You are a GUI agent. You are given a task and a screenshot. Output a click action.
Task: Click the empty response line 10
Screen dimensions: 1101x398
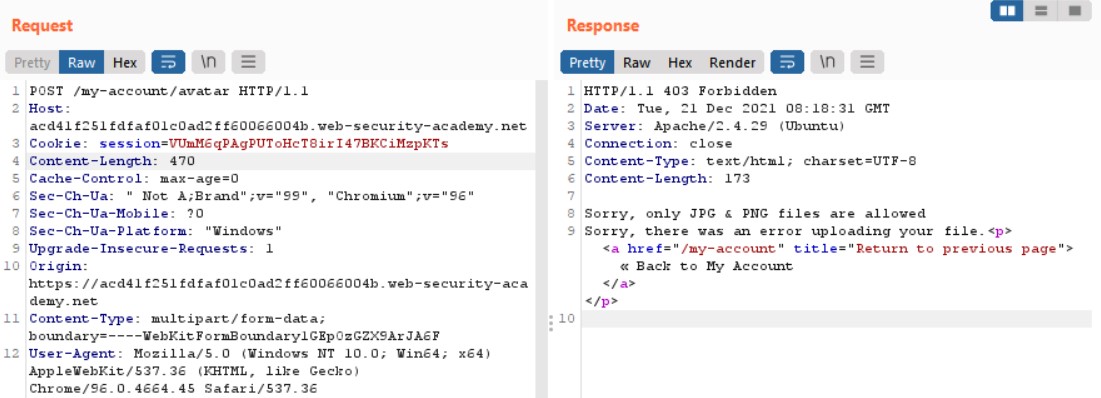point(836,319)
